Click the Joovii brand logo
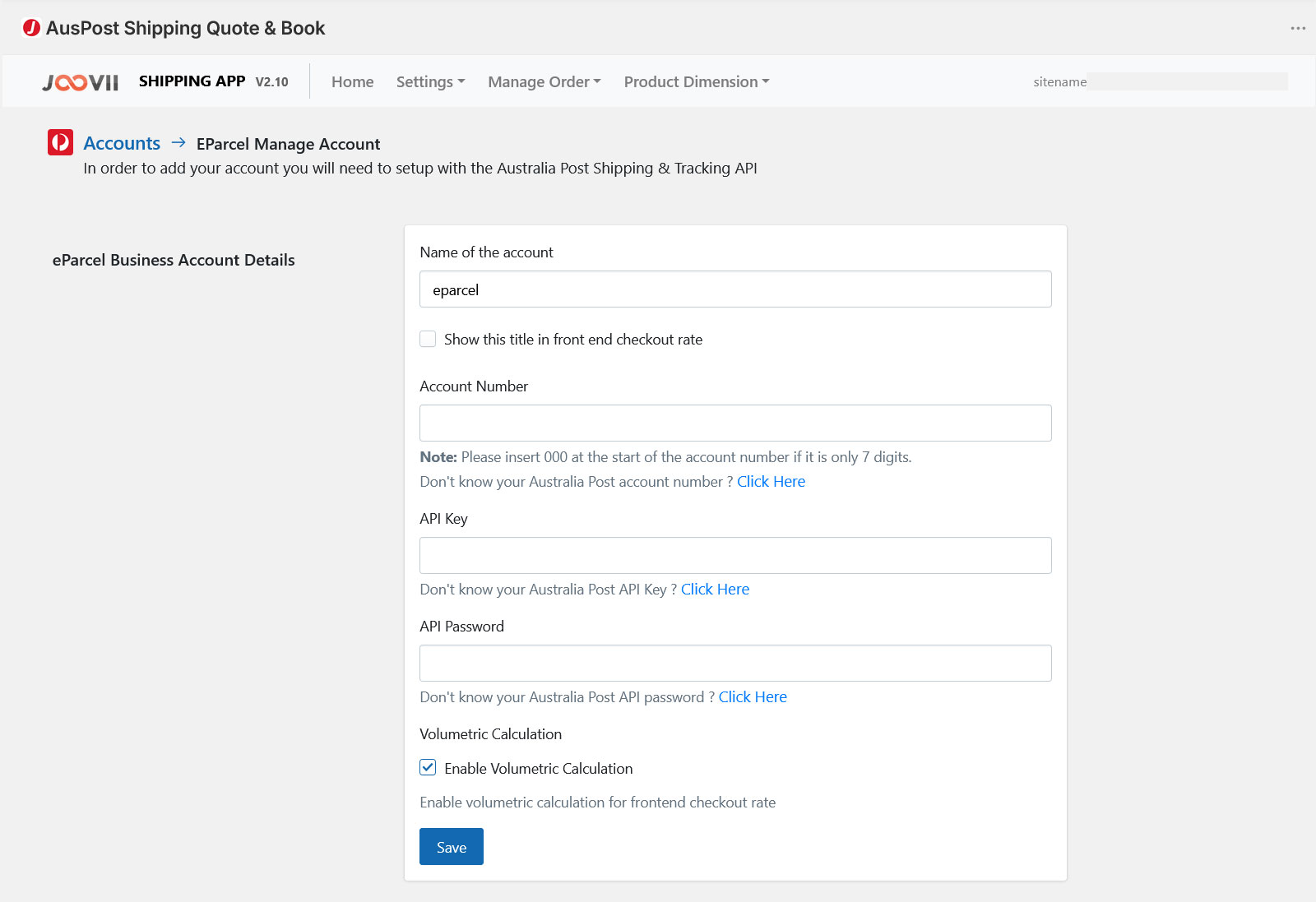Viewport: 1316px width, 902px height. (x=81, y=82)
